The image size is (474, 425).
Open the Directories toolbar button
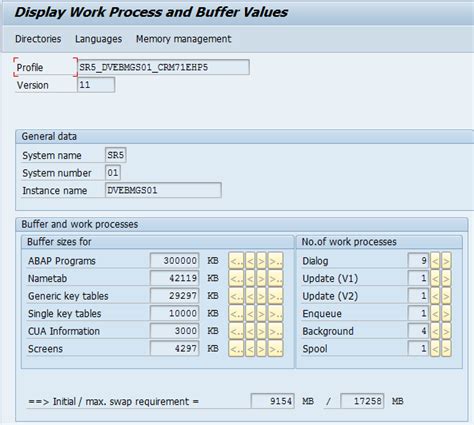(38, 39)
